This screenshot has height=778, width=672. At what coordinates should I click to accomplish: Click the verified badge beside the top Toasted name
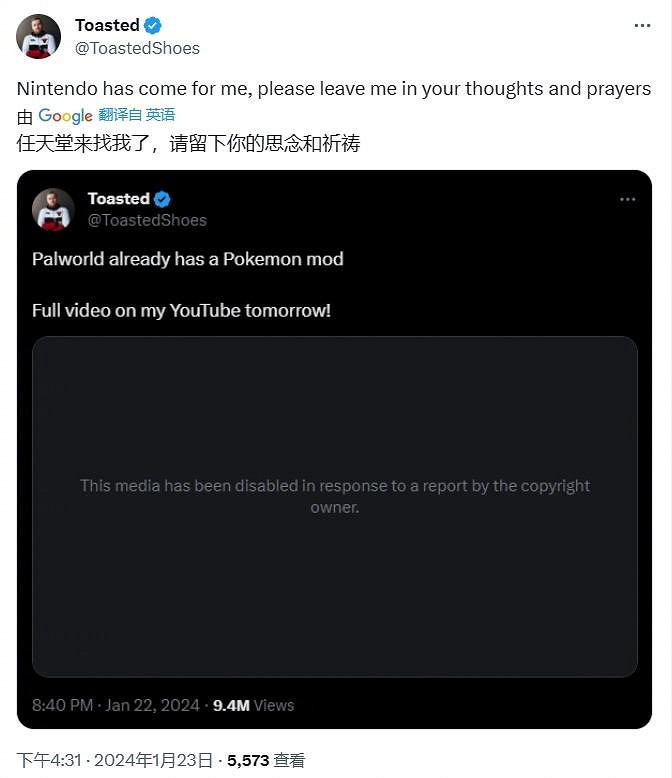pyautogui.click(x=152, y=26)
